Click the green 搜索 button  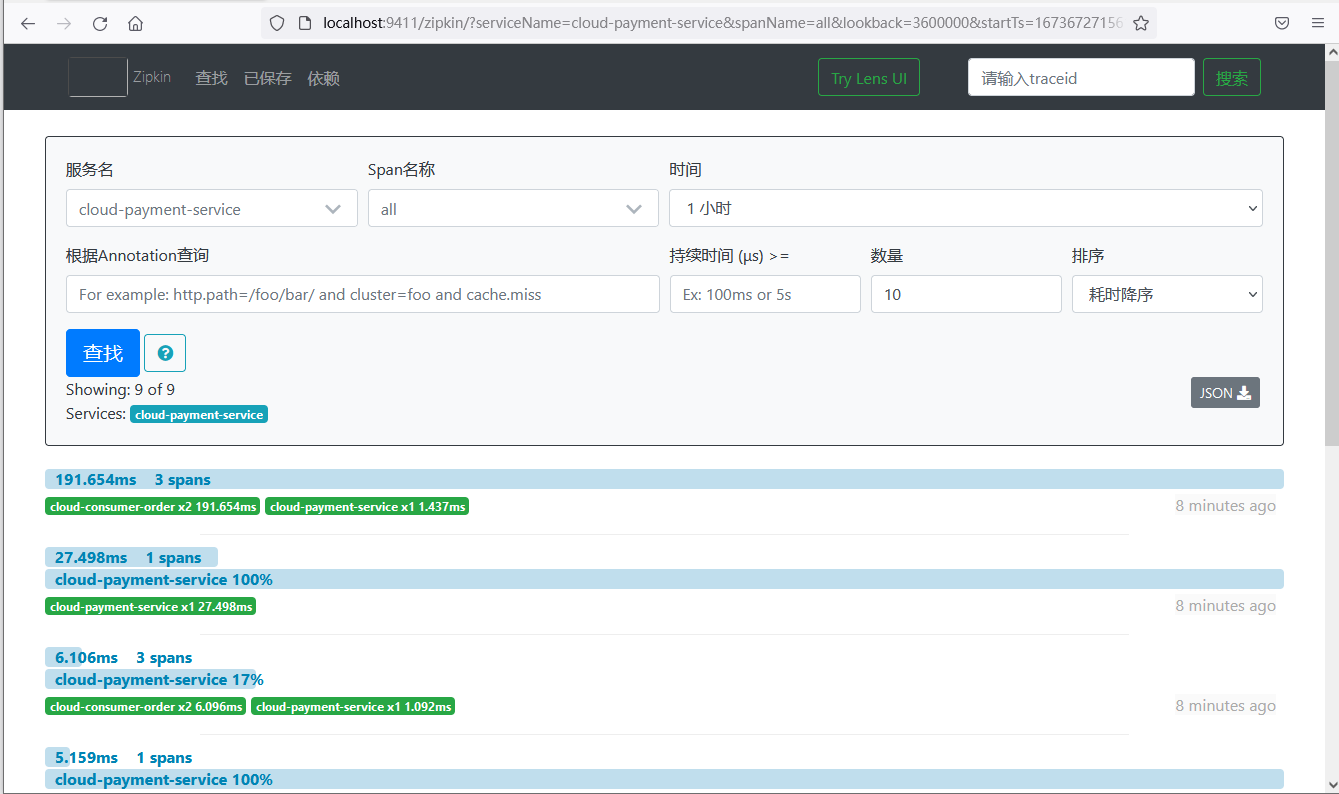click(1232, 78)
